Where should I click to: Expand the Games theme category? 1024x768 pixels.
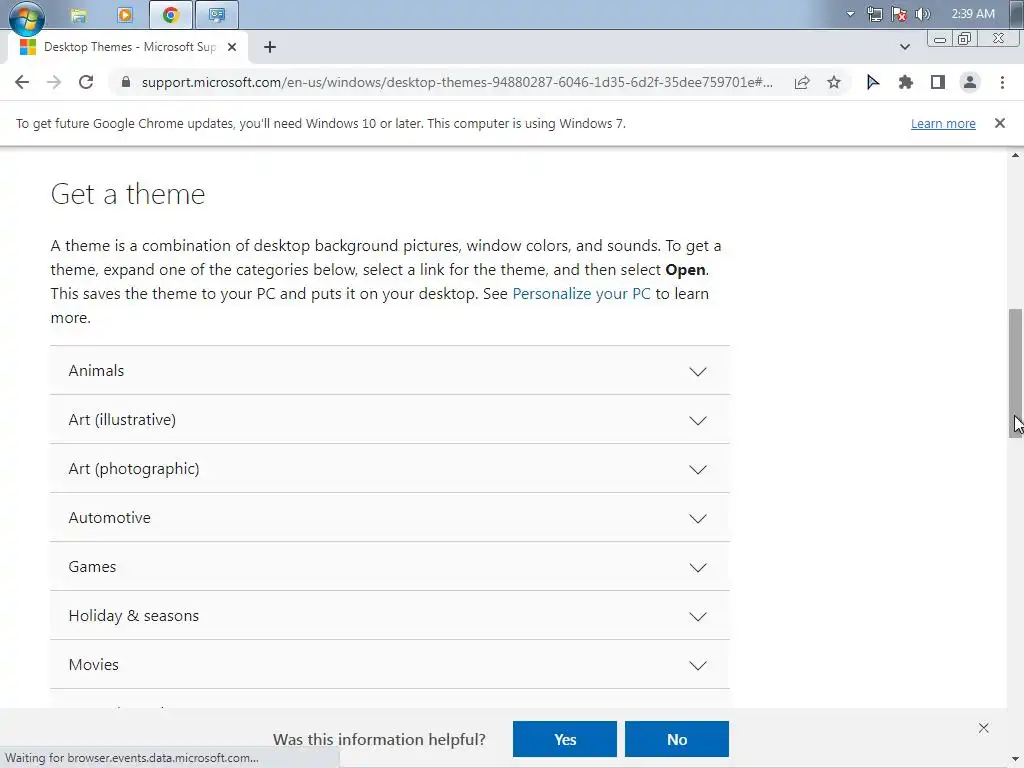pos(390,566)
